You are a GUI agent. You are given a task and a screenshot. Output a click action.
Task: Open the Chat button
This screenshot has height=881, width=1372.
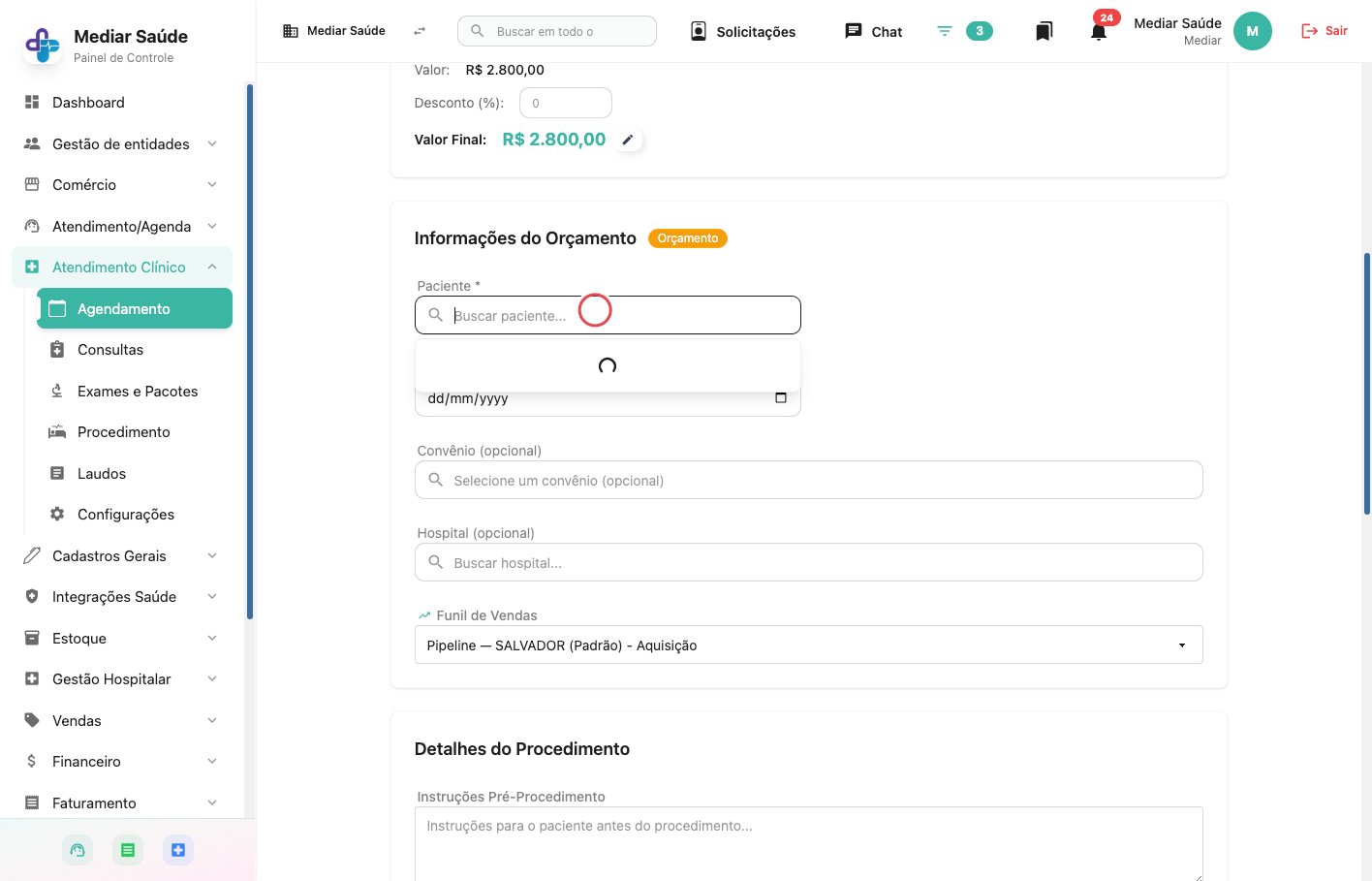point(873,31)
